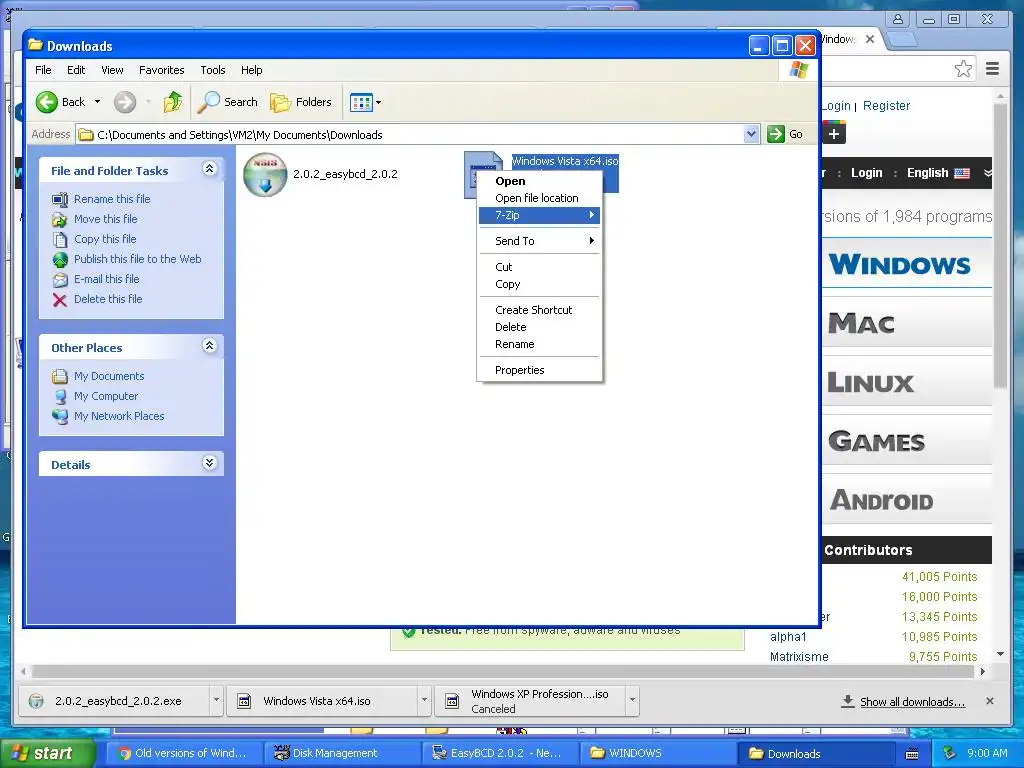Image resolution: width=1024 pixels, height=768 pixels.
Task: Click the Start button
Action: tap(48, 753)
